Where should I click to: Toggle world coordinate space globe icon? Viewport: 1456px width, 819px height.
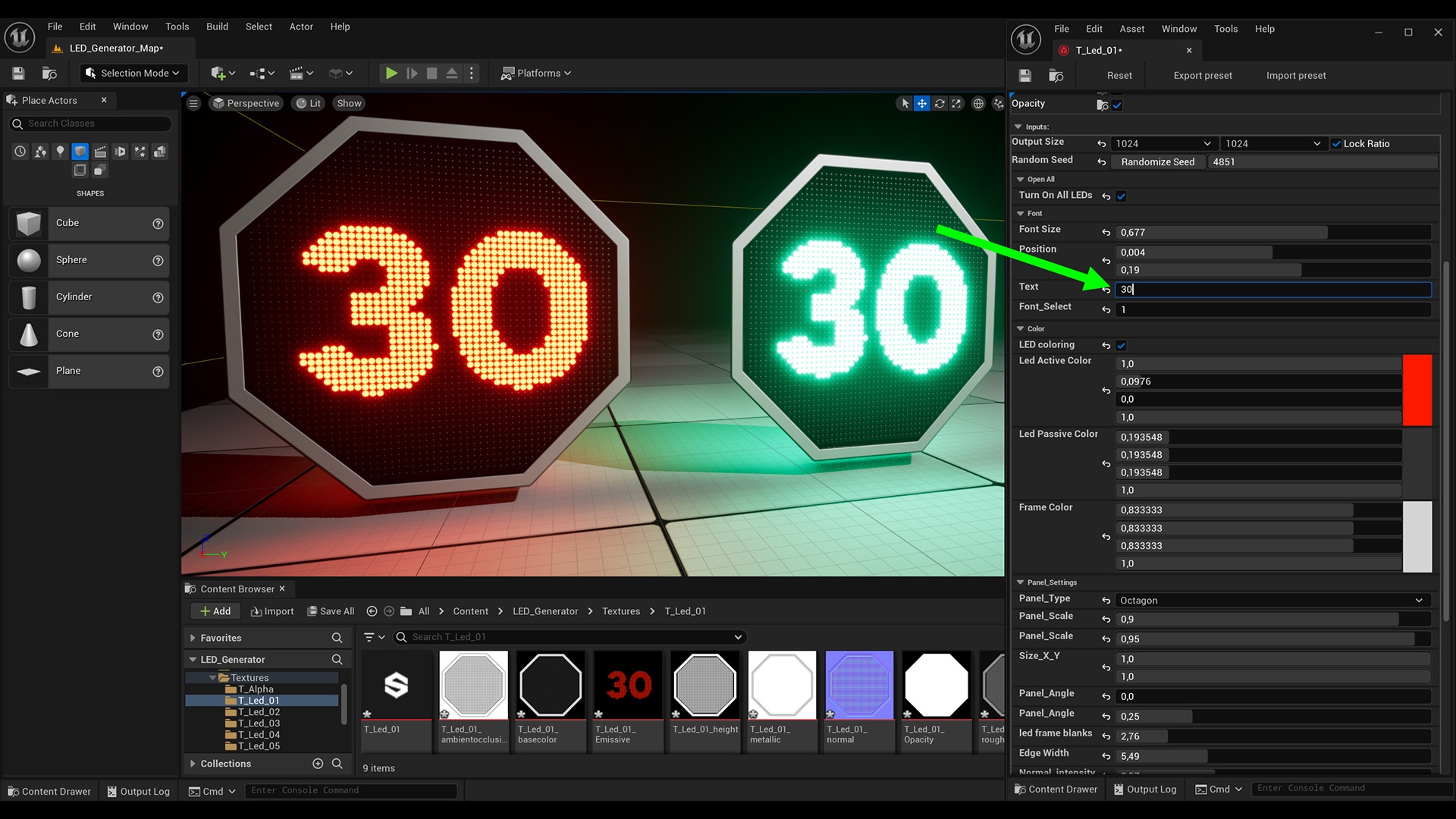978,103
